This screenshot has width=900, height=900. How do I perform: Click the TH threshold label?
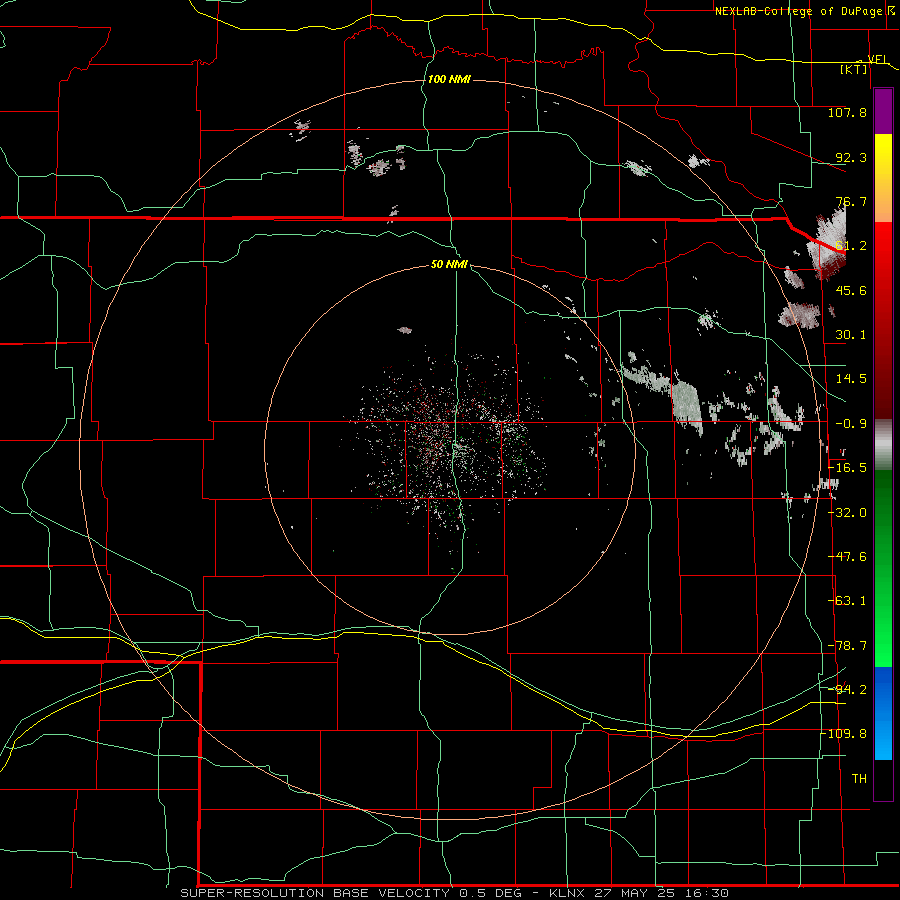click(859, 779)
